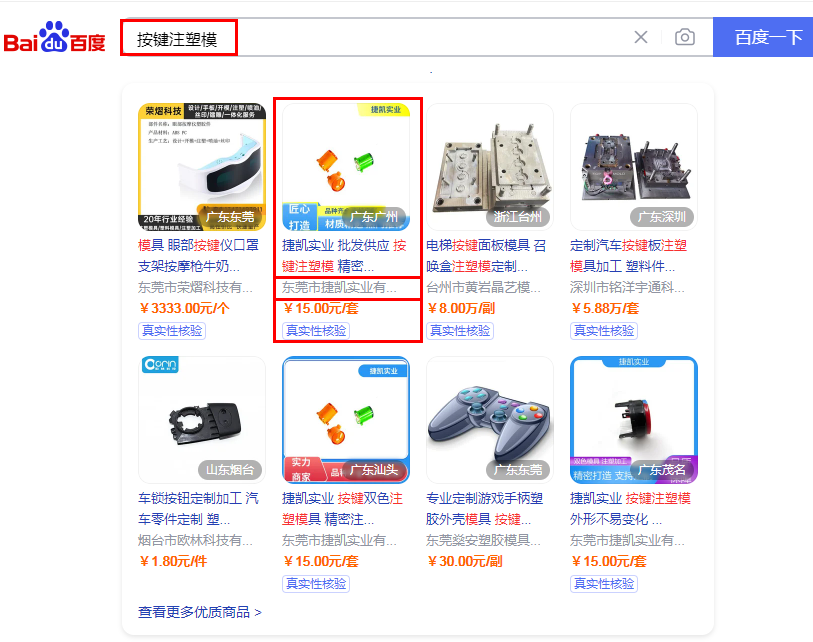This screenshot has height=642, width=813.
Task: Open the glasses product thumbnail from 荣熠科技
Action: click(x=202, y=167)
